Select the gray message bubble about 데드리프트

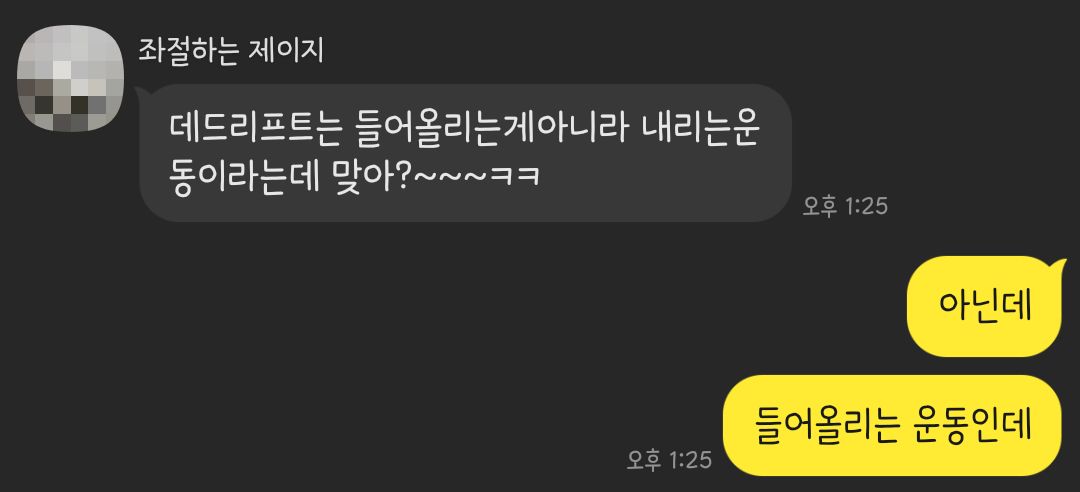point(466,153)
